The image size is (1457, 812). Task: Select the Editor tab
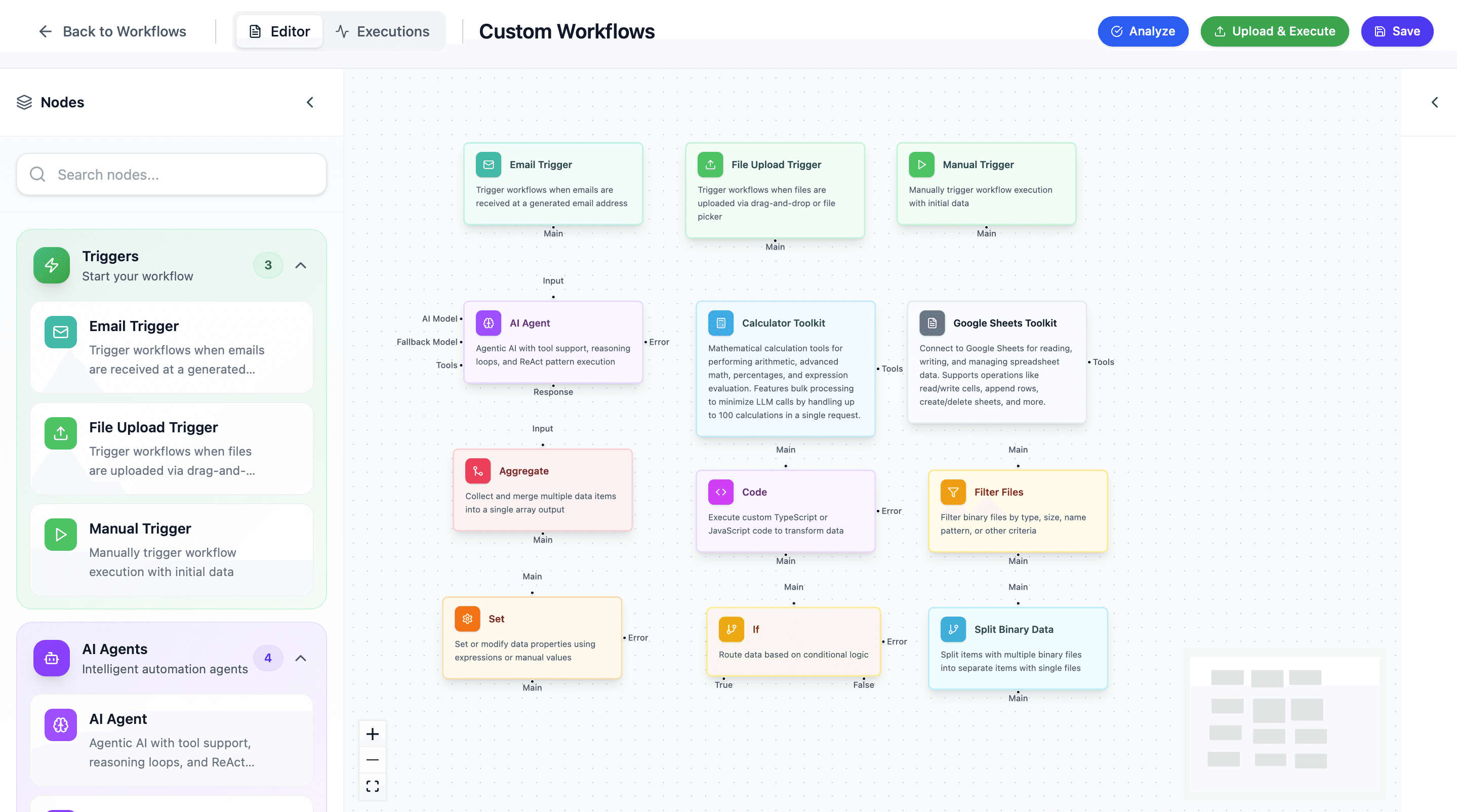[x=279, y=31]
